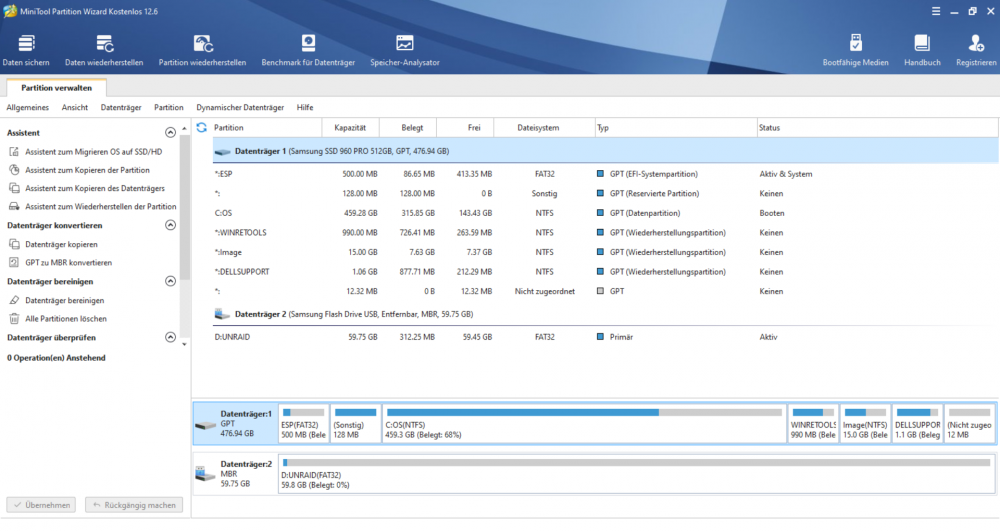Image resolution: width=1000 pixels, height=531 pixels.
Task: Click the sidebar scroll-up arrow
Action: pos(184,129)
